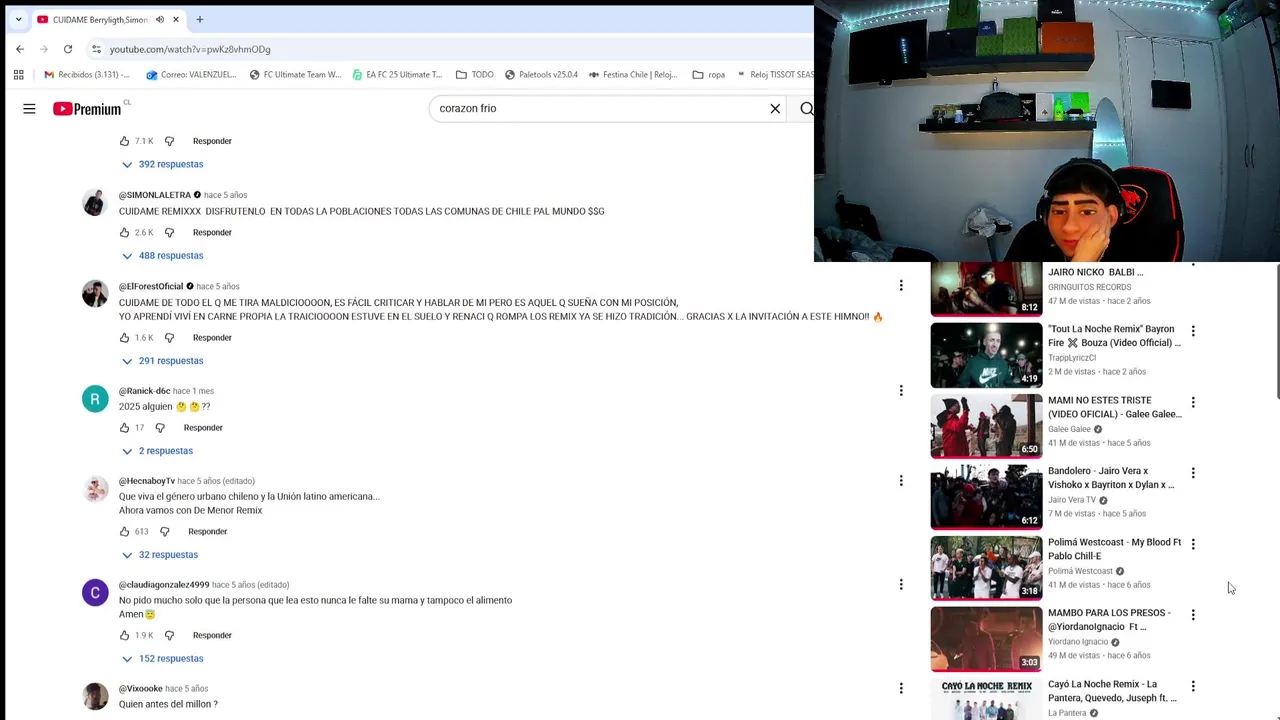Clear the search box with the X
This screenshot has width=1280, height=720.
775,108
